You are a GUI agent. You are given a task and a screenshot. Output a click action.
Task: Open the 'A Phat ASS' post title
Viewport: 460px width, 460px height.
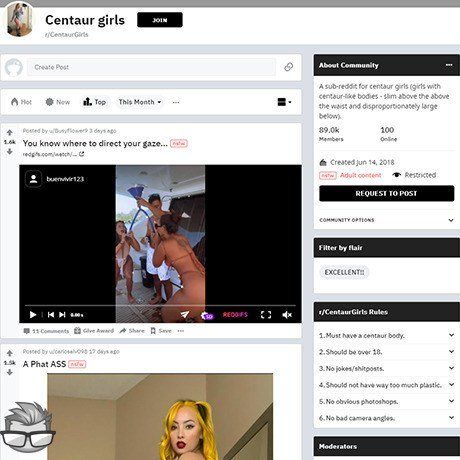[x=44, y=364]
